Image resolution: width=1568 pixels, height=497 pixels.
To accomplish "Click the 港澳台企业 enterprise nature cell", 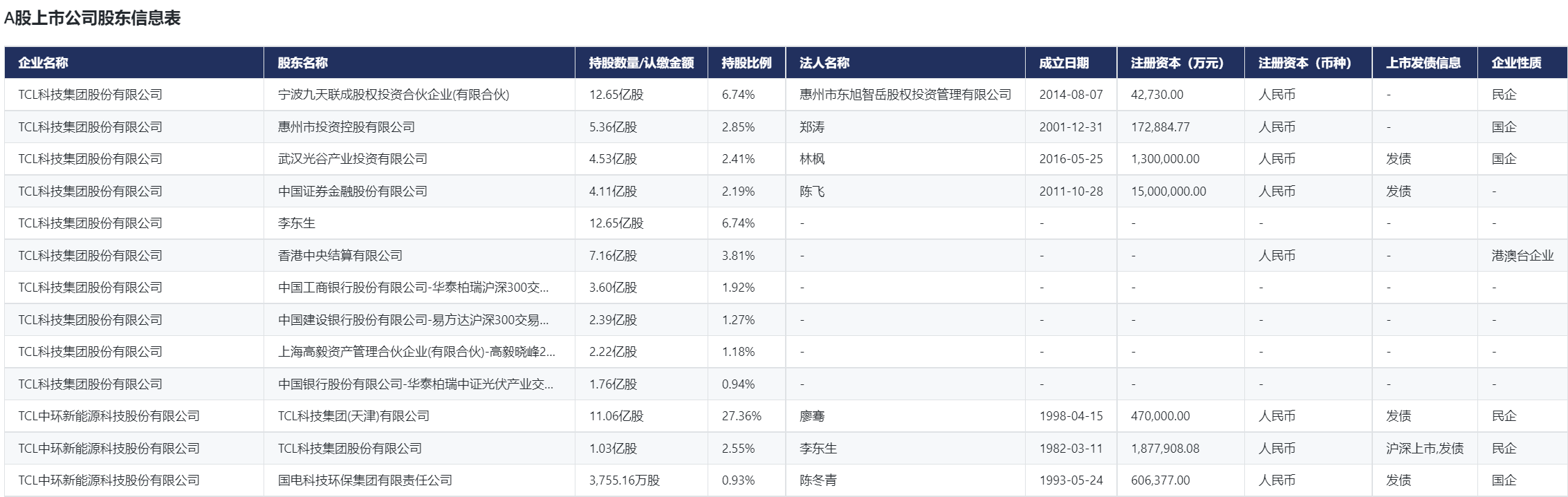I will 1522,256.
